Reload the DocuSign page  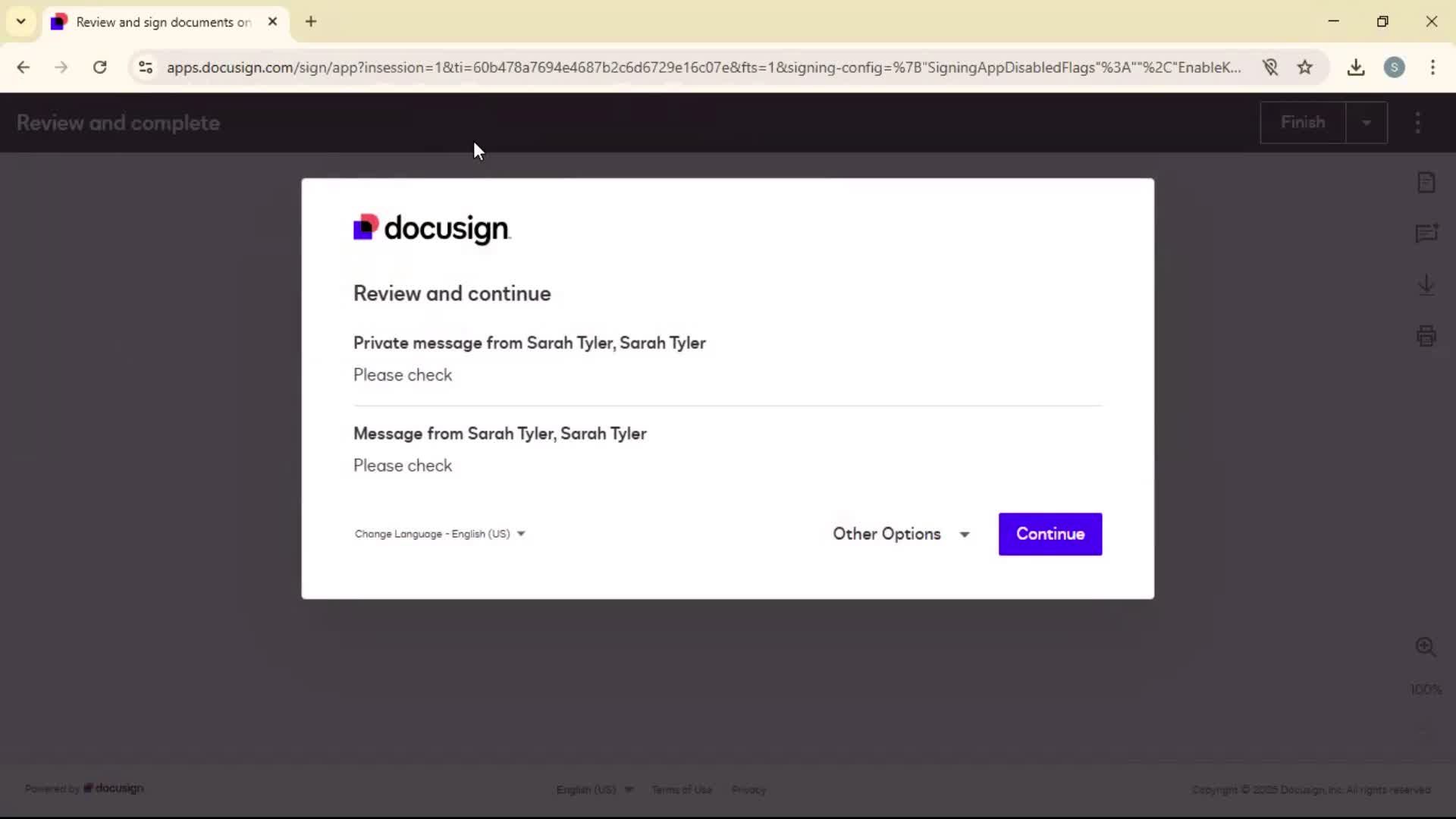tap(99, 67)
